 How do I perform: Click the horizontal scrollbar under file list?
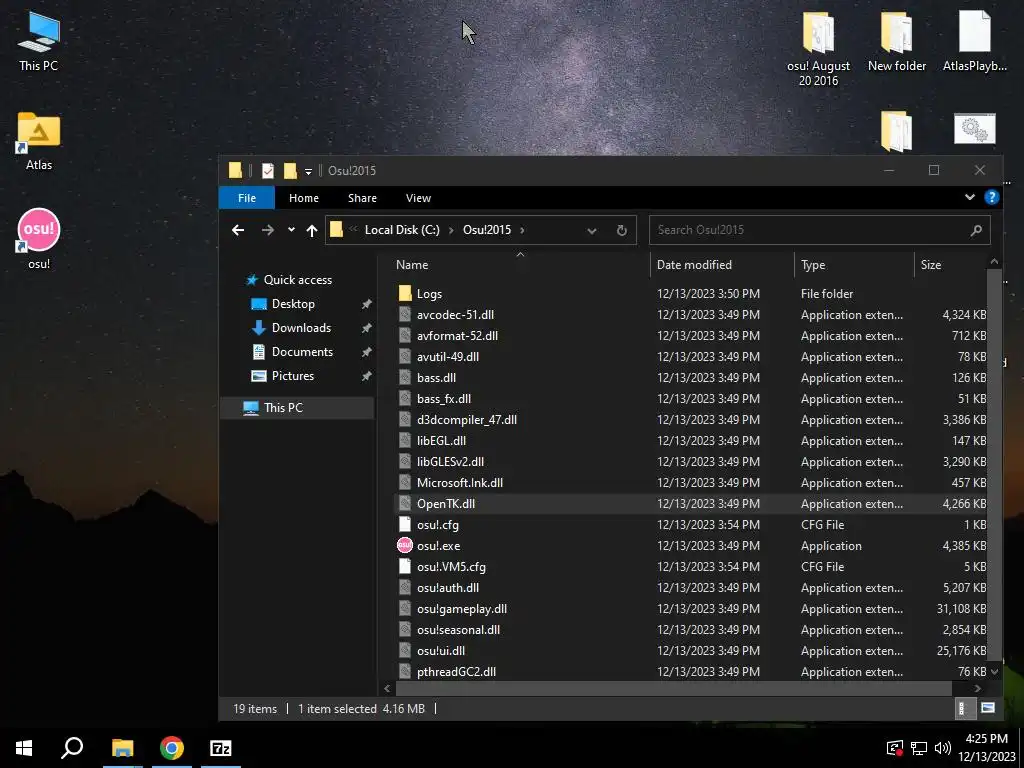673,688
